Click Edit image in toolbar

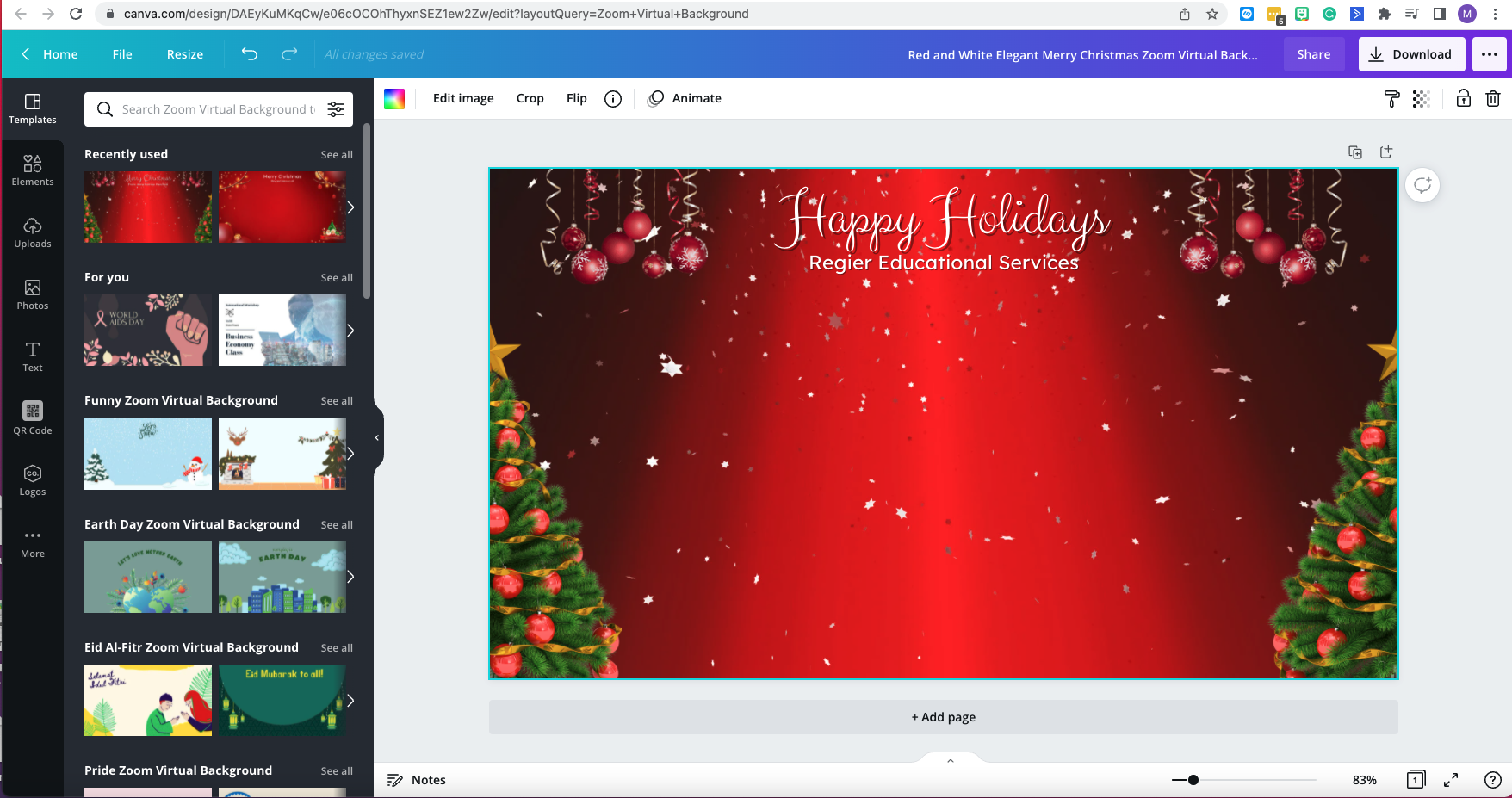[x=463, y=99]
